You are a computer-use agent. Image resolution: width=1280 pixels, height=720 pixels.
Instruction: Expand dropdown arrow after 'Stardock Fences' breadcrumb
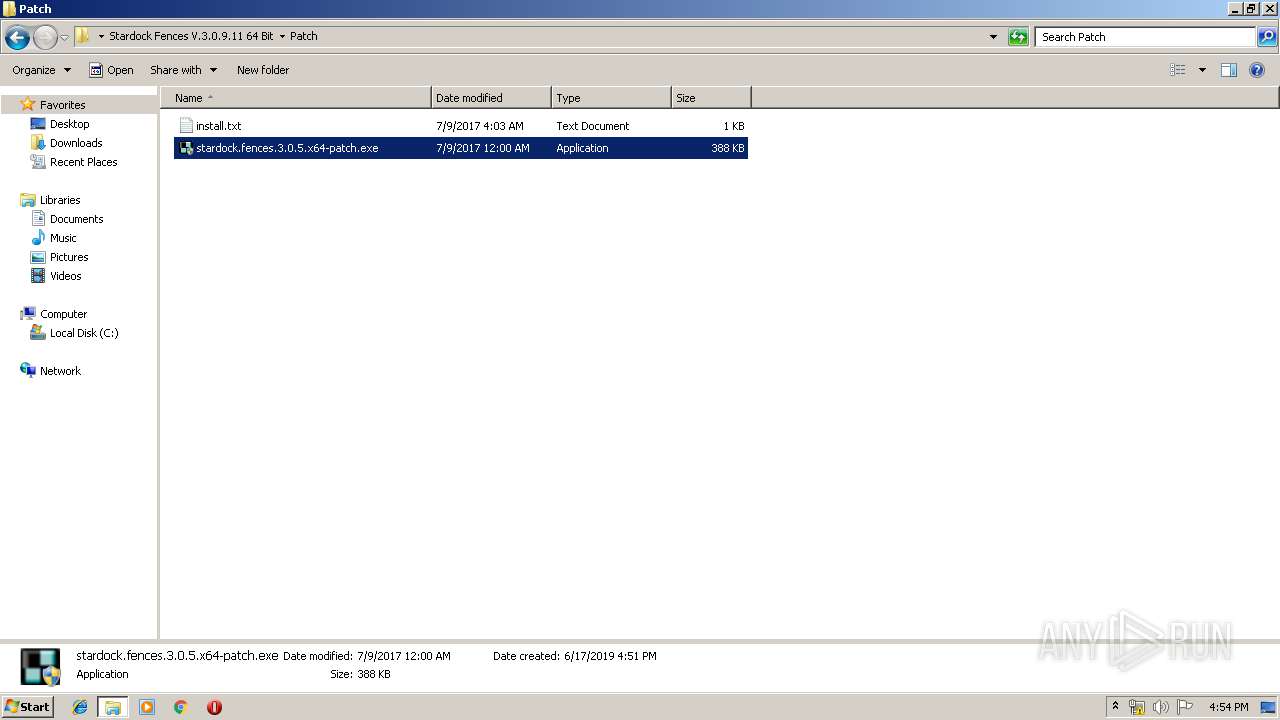(282, 36)
